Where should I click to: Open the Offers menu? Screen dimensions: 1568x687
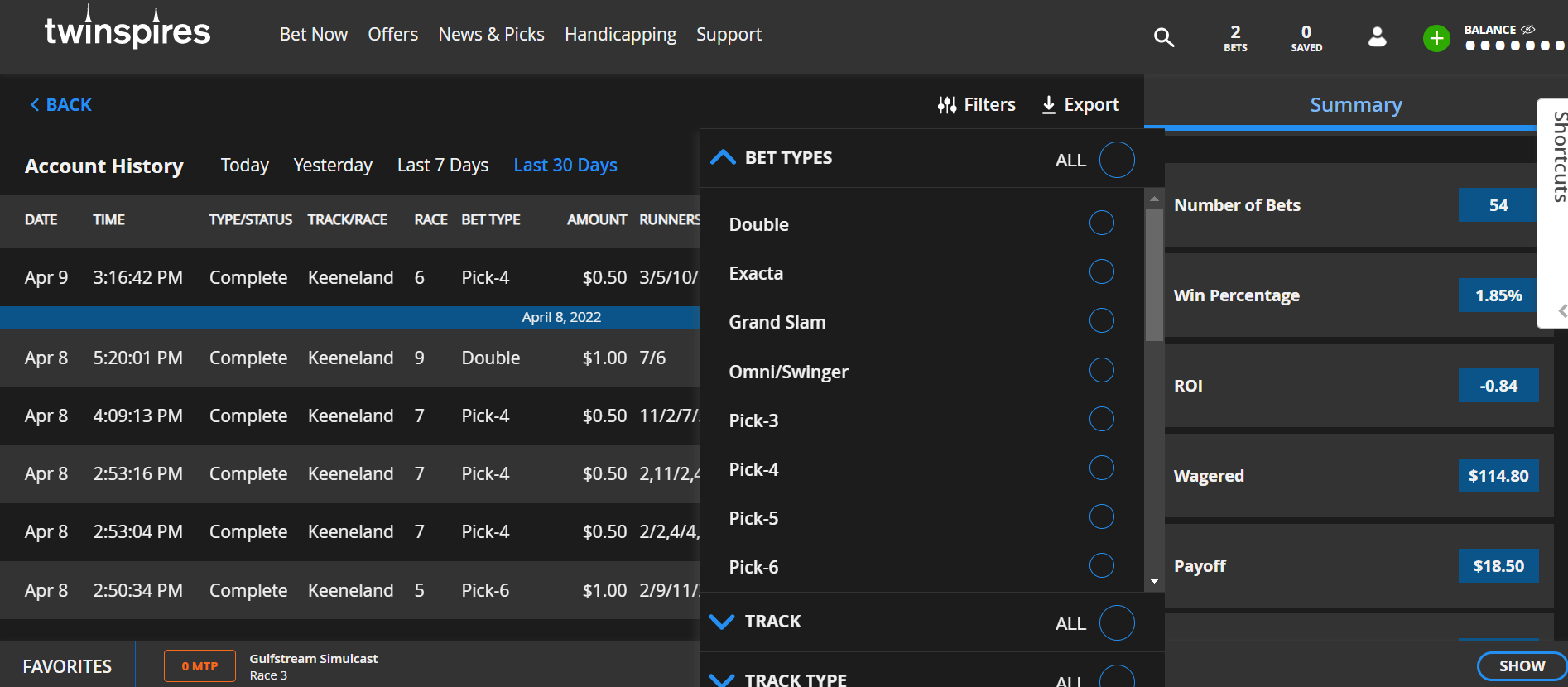pos(393,35)
